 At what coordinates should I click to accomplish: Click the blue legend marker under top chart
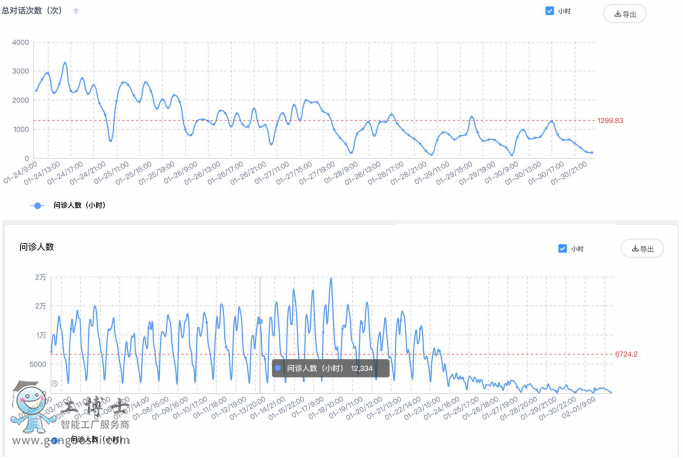[x=38, y=205]
